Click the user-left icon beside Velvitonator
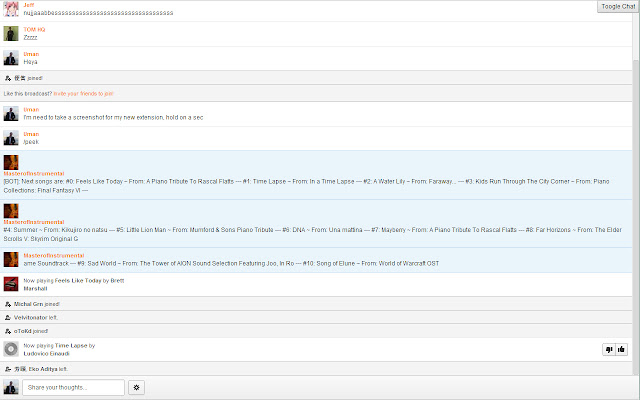 [8, 317]
